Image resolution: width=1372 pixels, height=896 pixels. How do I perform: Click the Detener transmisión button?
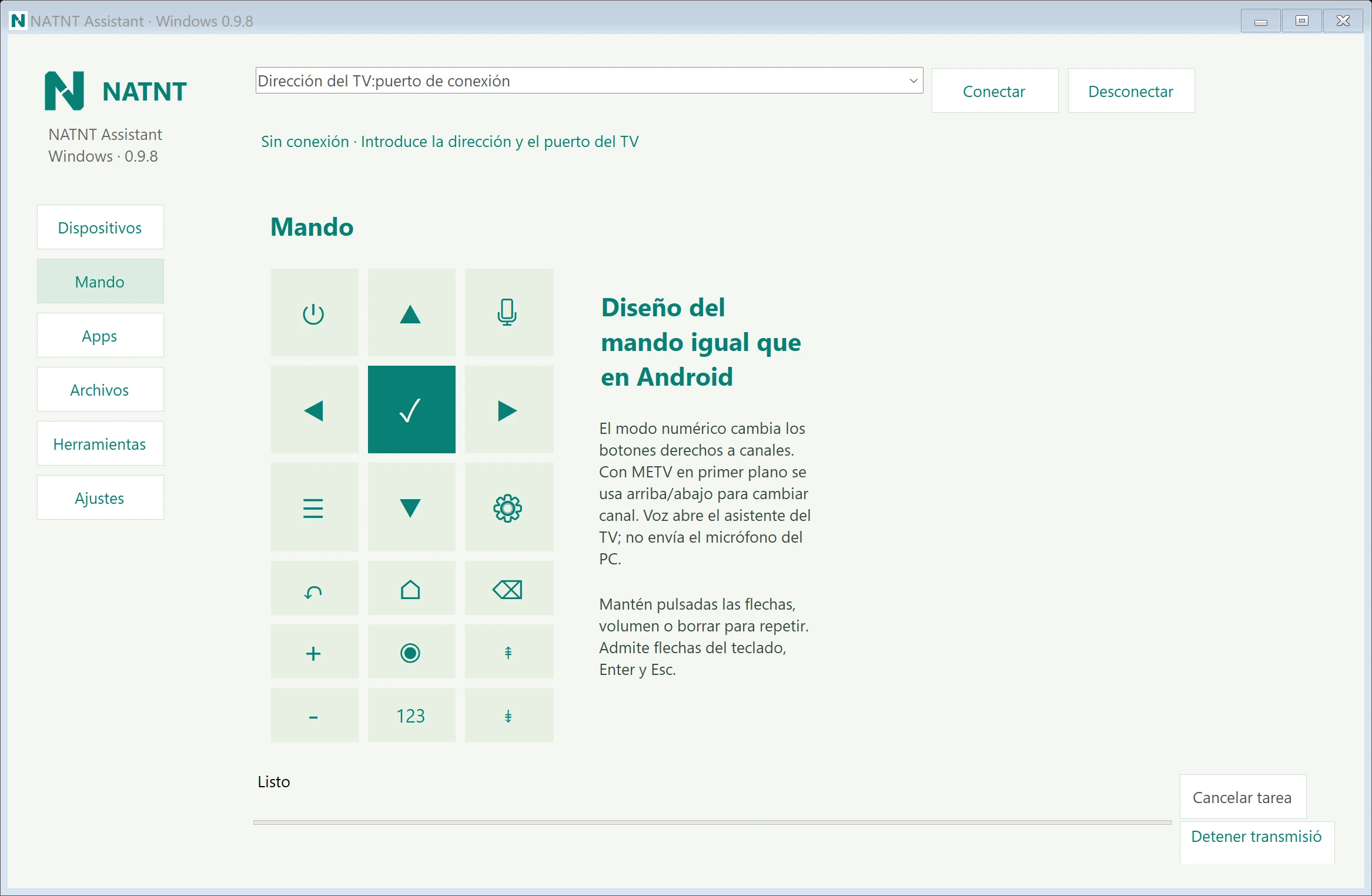[x=1257, y=842]
